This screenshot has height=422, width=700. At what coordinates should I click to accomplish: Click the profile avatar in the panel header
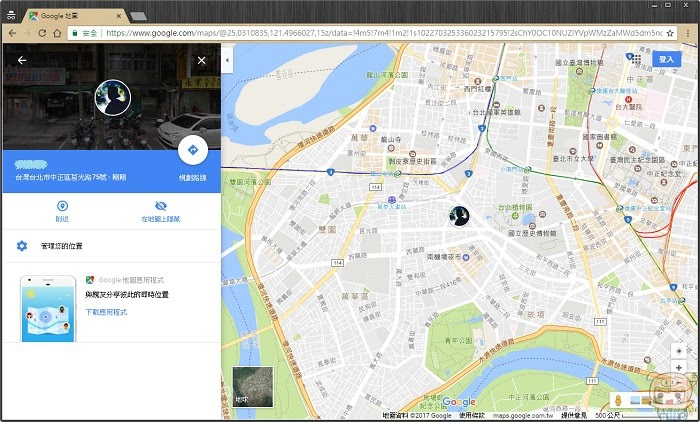click(x=112, y=97)
